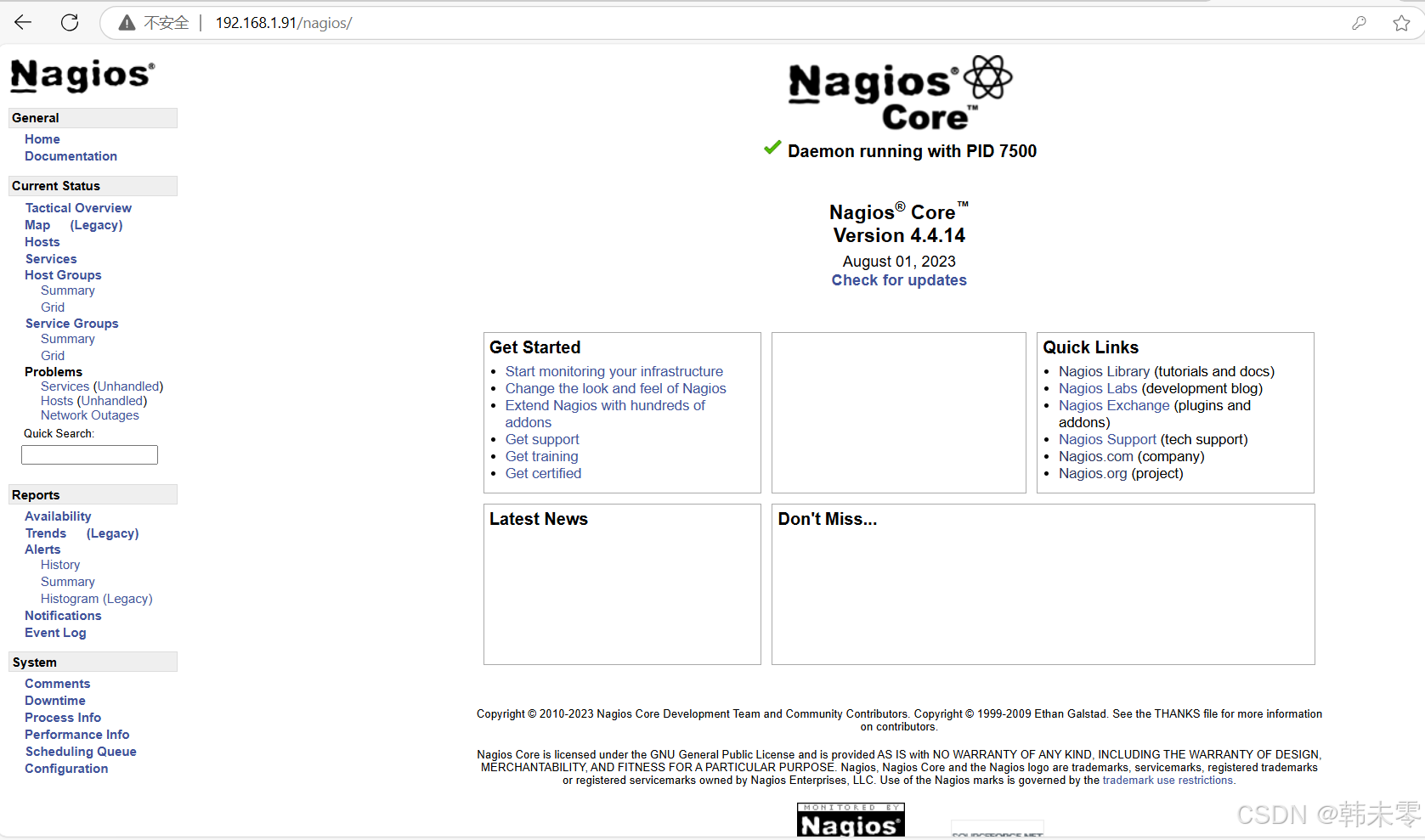
Task: Open Nagios Exchange quick link
Action: tap(1114, 405)
